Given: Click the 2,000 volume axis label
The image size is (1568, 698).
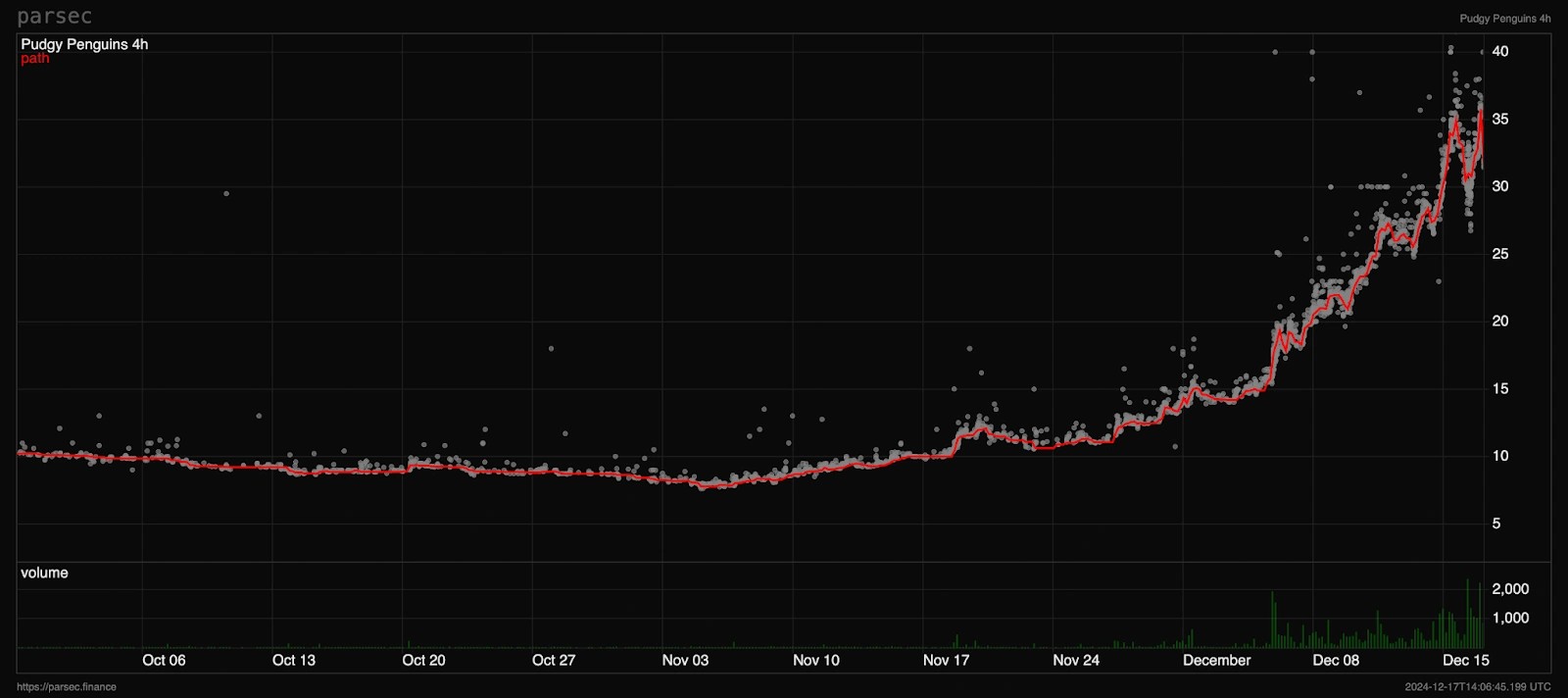Looking at the screenshot, I should [x=1510, y=589].
